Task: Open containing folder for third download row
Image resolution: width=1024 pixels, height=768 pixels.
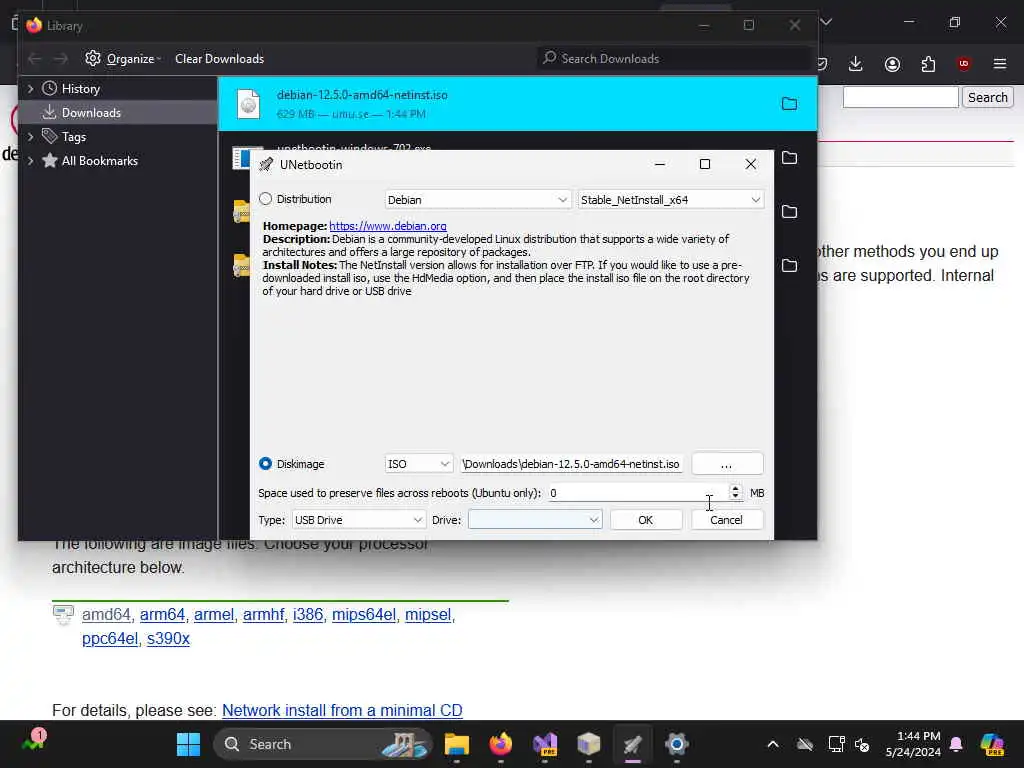Action: click(790, 212)
